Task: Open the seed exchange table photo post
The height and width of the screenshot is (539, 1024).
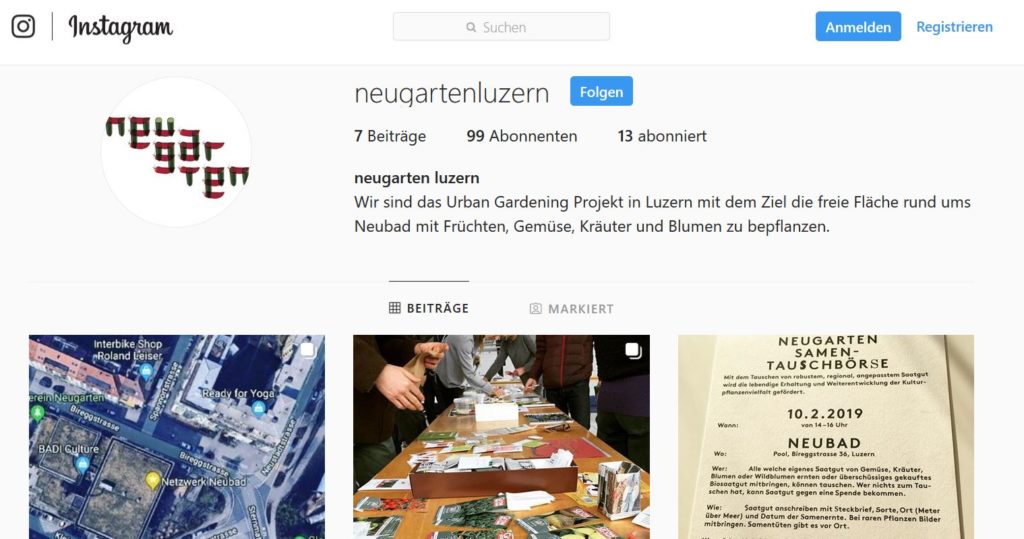Action: tap(502, 437)
